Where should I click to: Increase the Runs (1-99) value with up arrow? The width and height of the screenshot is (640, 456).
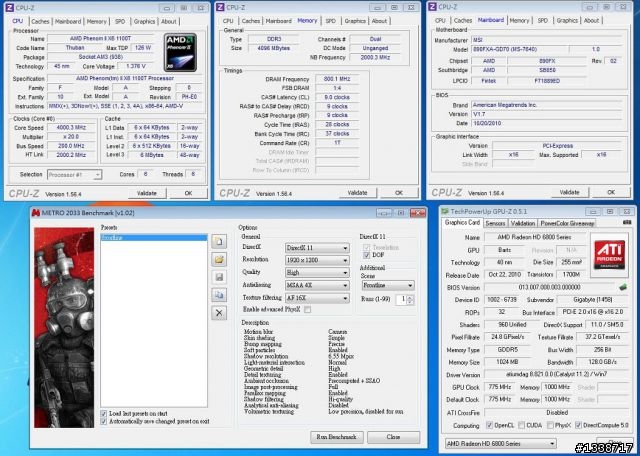(x=410, y=297)
